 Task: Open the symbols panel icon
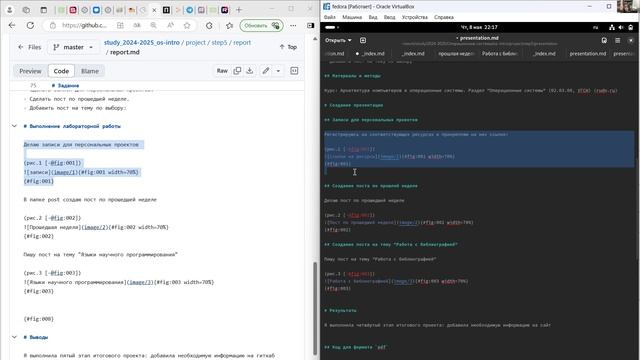pyautogui.click(x=294, y=71)
